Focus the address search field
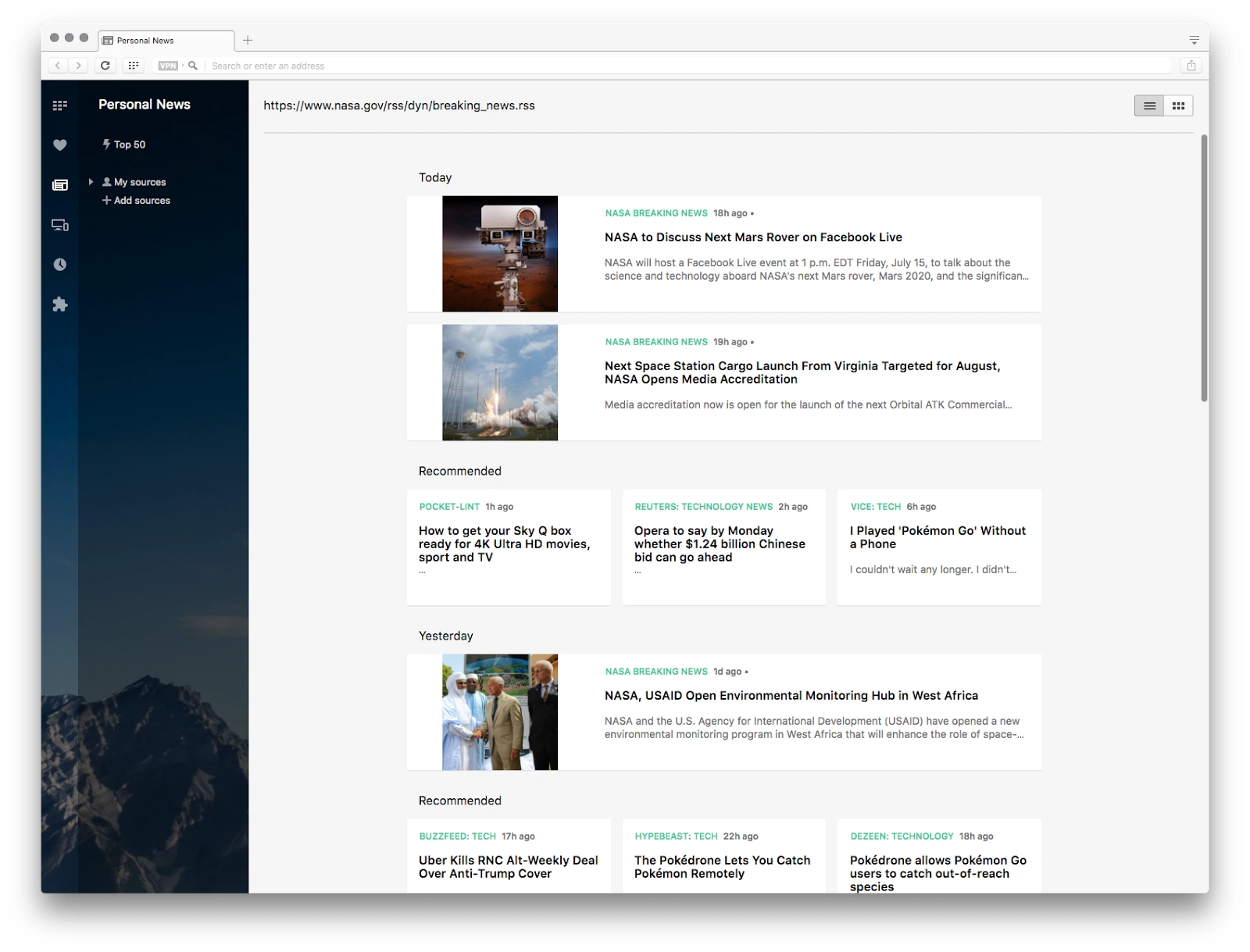This screenshot has height=952, width=1250. click(687, 66)
